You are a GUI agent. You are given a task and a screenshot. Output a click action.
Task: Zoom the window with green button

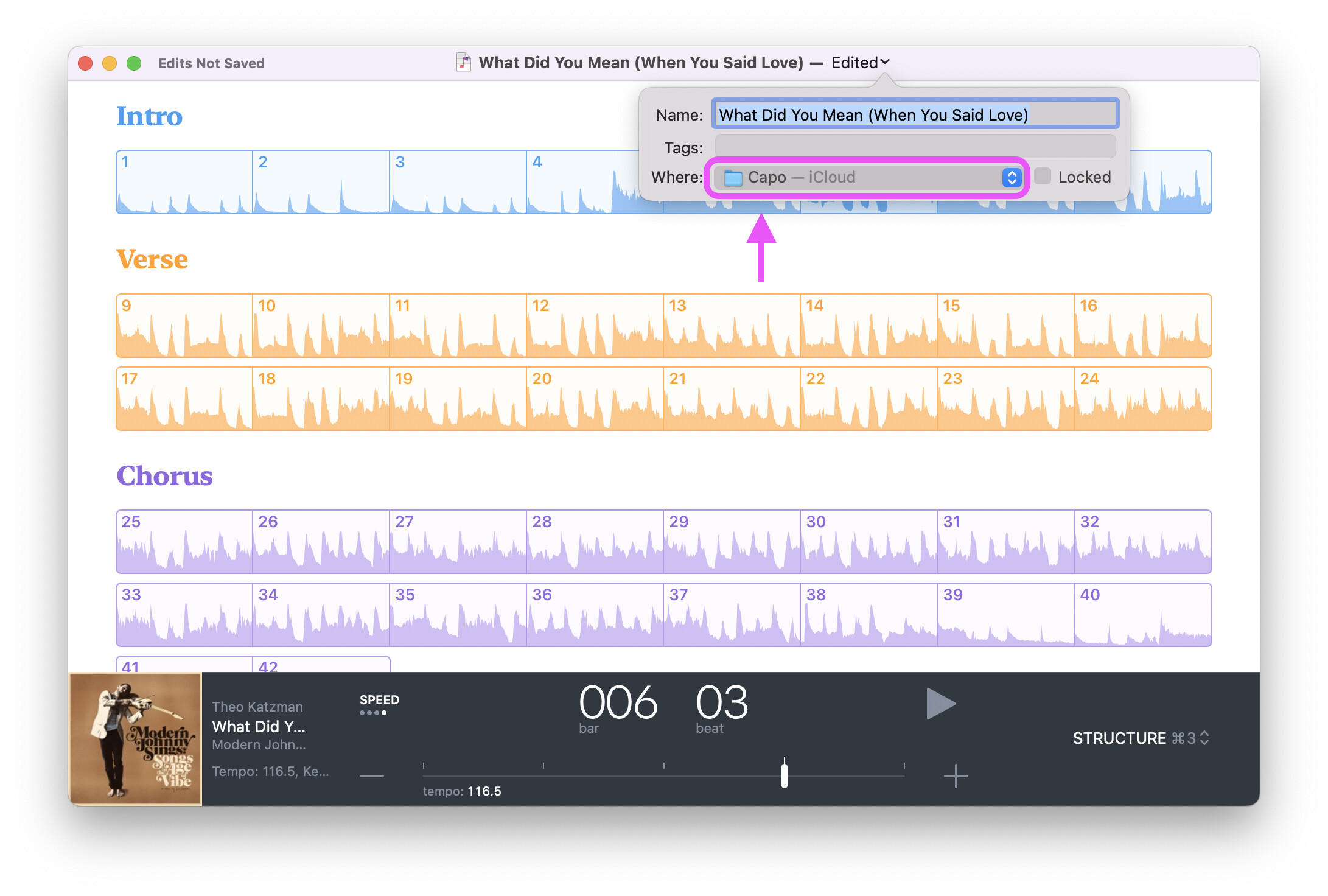(x=134, y=63)
